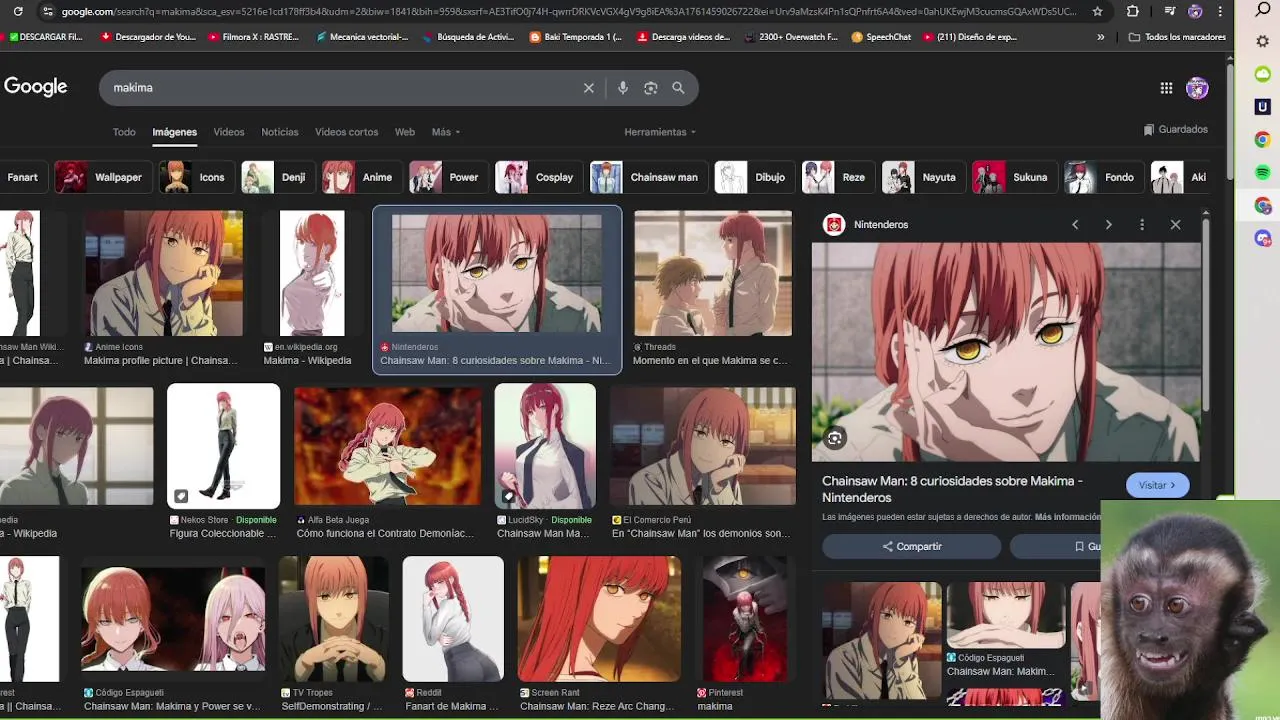Screen dimensions: 1280x720
Task: Switch to the Videos tab
Action: [228, 132]
